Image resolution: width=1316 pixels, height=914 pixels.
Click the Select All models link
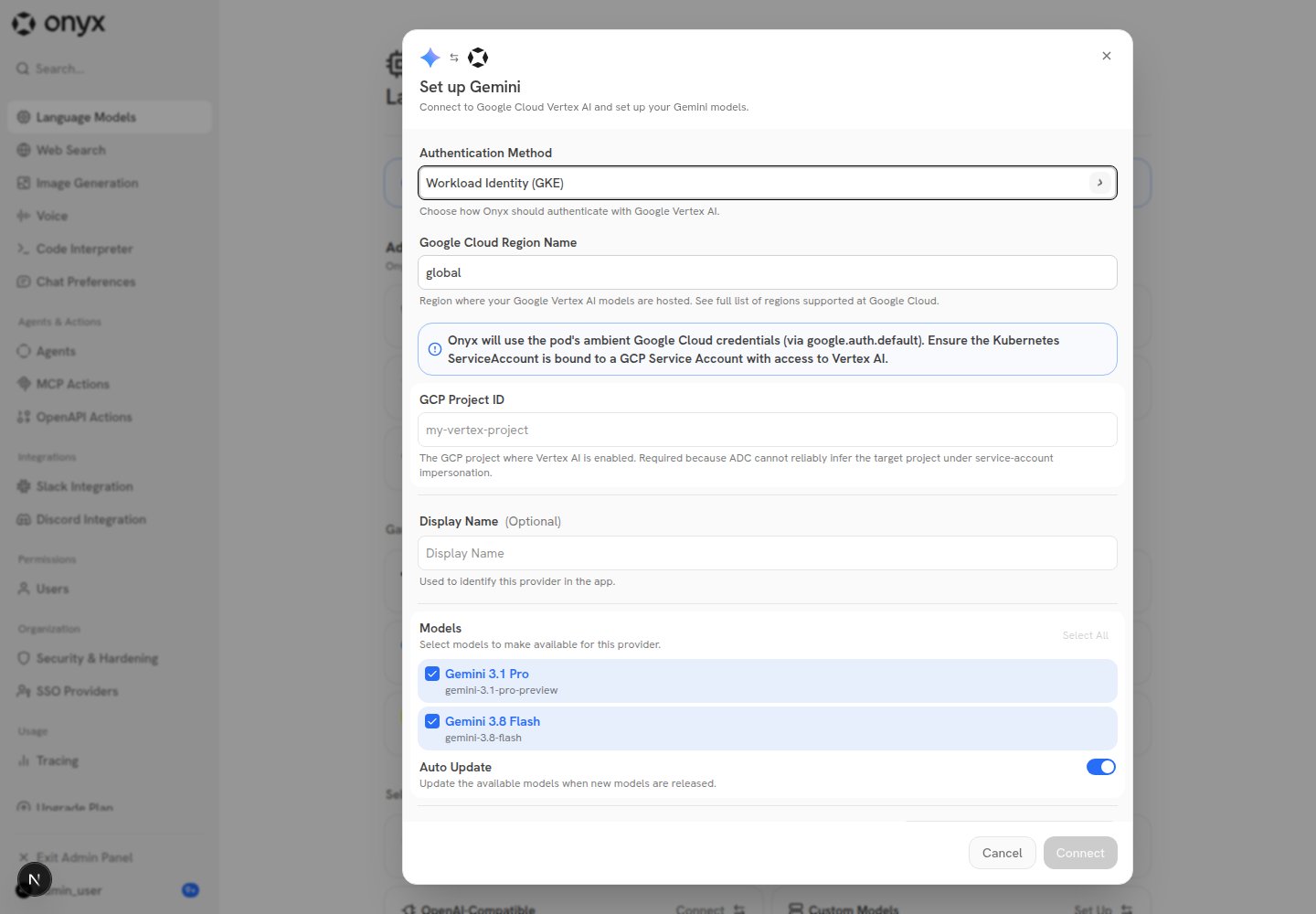(x=1086, y=635)
